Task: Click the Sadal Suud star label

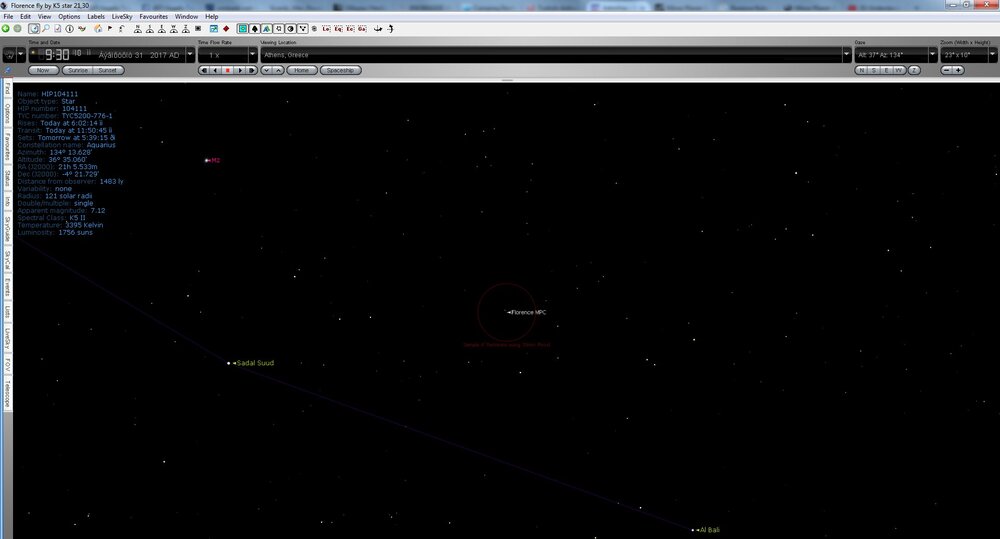Action: pos(254,363)
